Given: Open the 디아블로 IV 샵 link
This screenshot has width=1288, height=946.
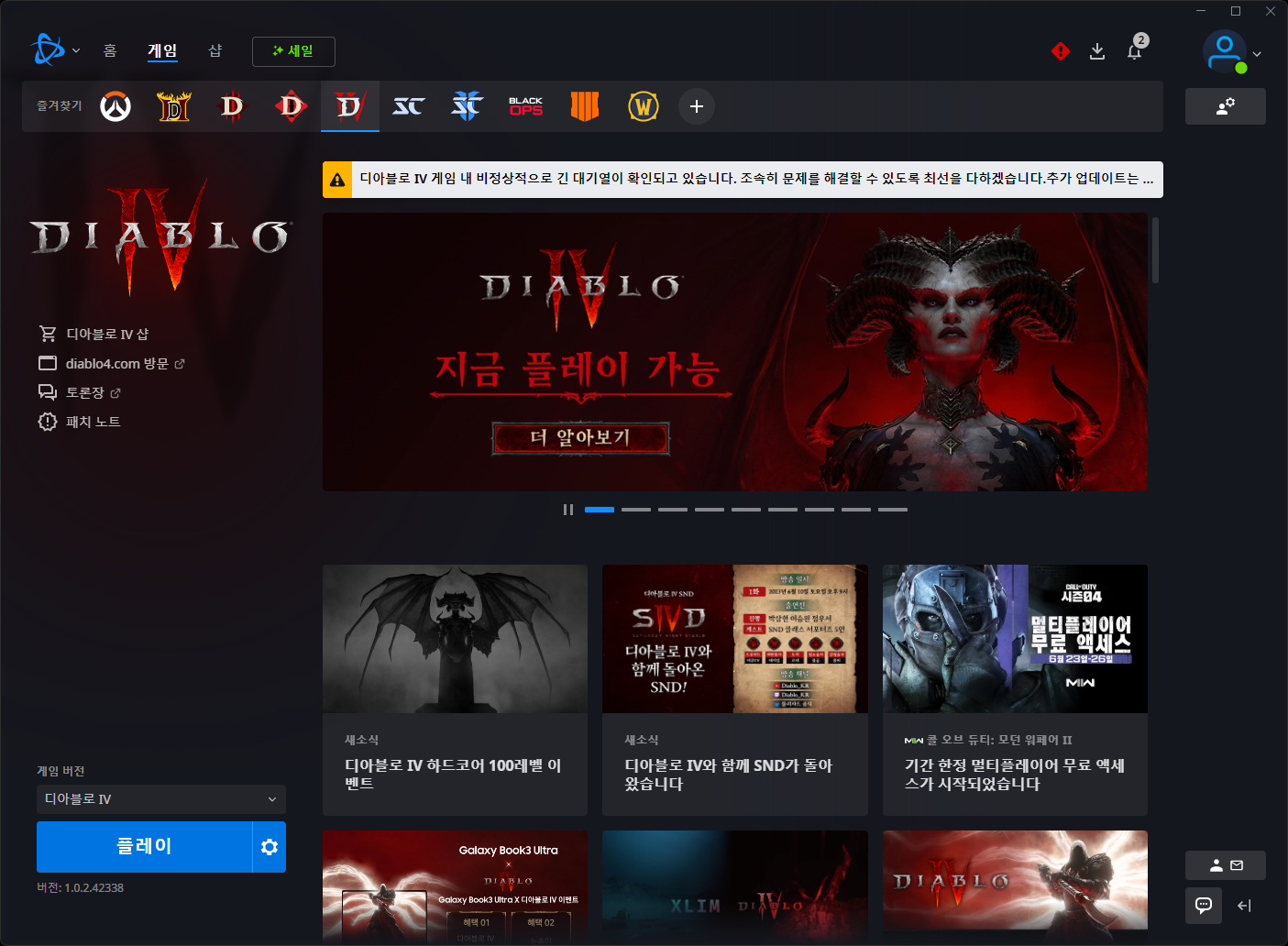Looking at the screenshot, I should 94,334.
